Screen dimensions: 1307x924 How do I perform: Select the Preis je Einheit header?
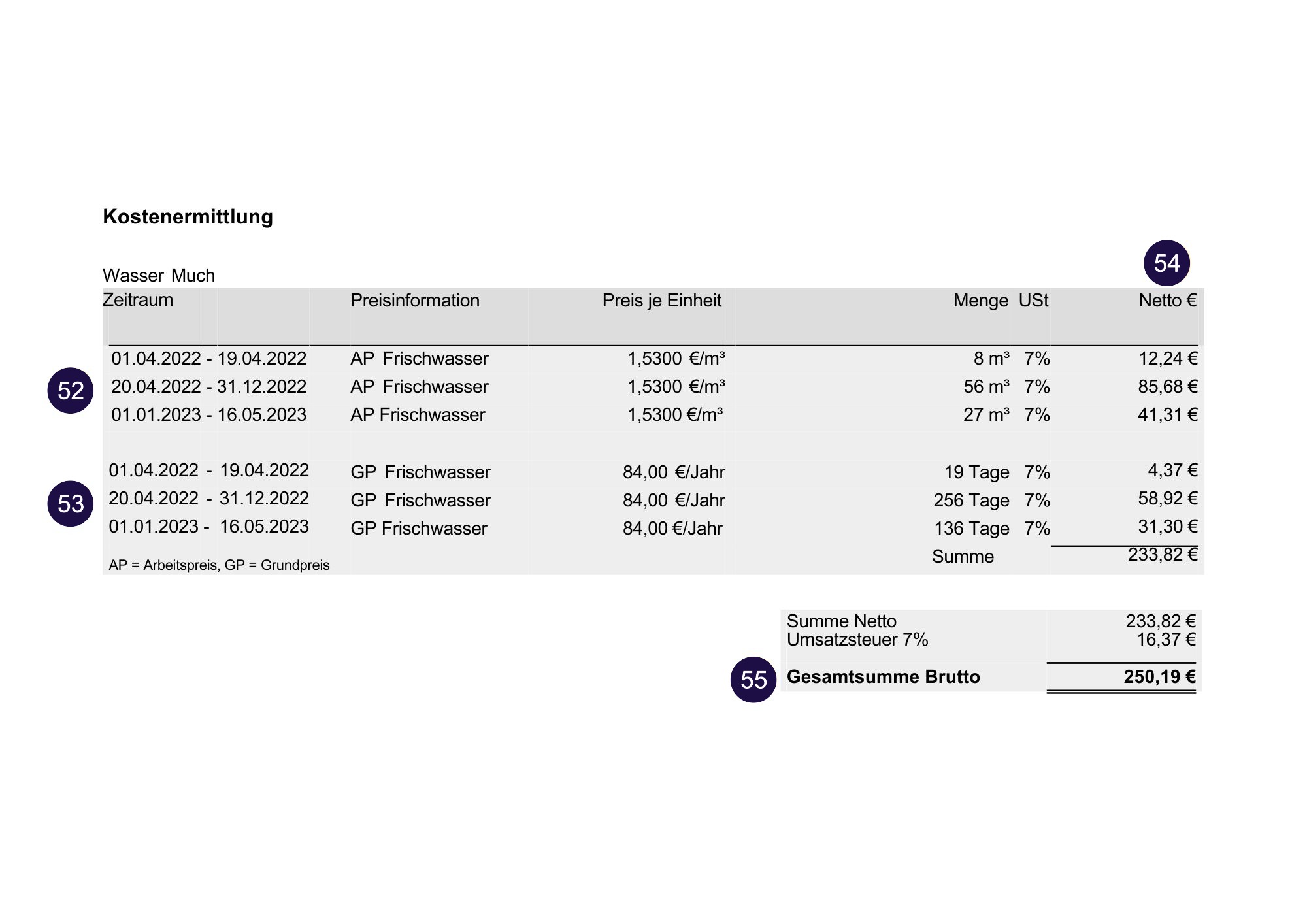point(661,301)
